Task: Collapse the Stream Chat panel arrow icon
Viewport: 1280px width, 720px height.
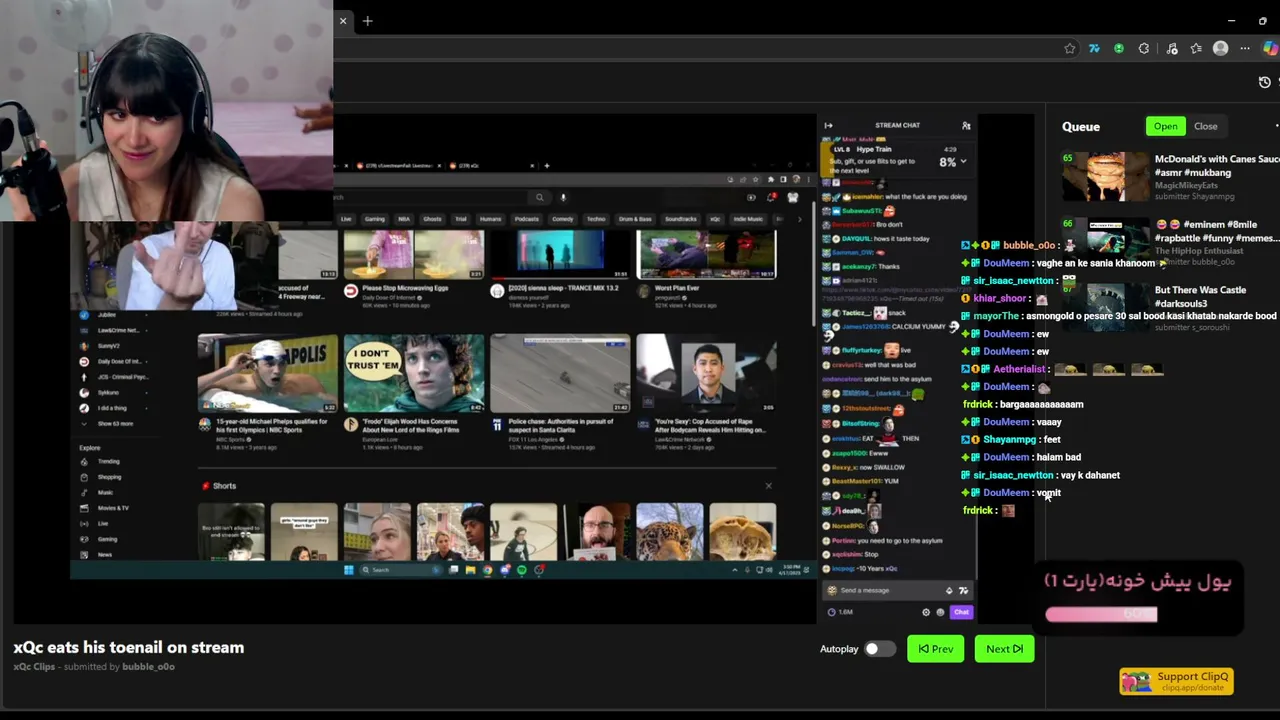Action: [828, 125]
